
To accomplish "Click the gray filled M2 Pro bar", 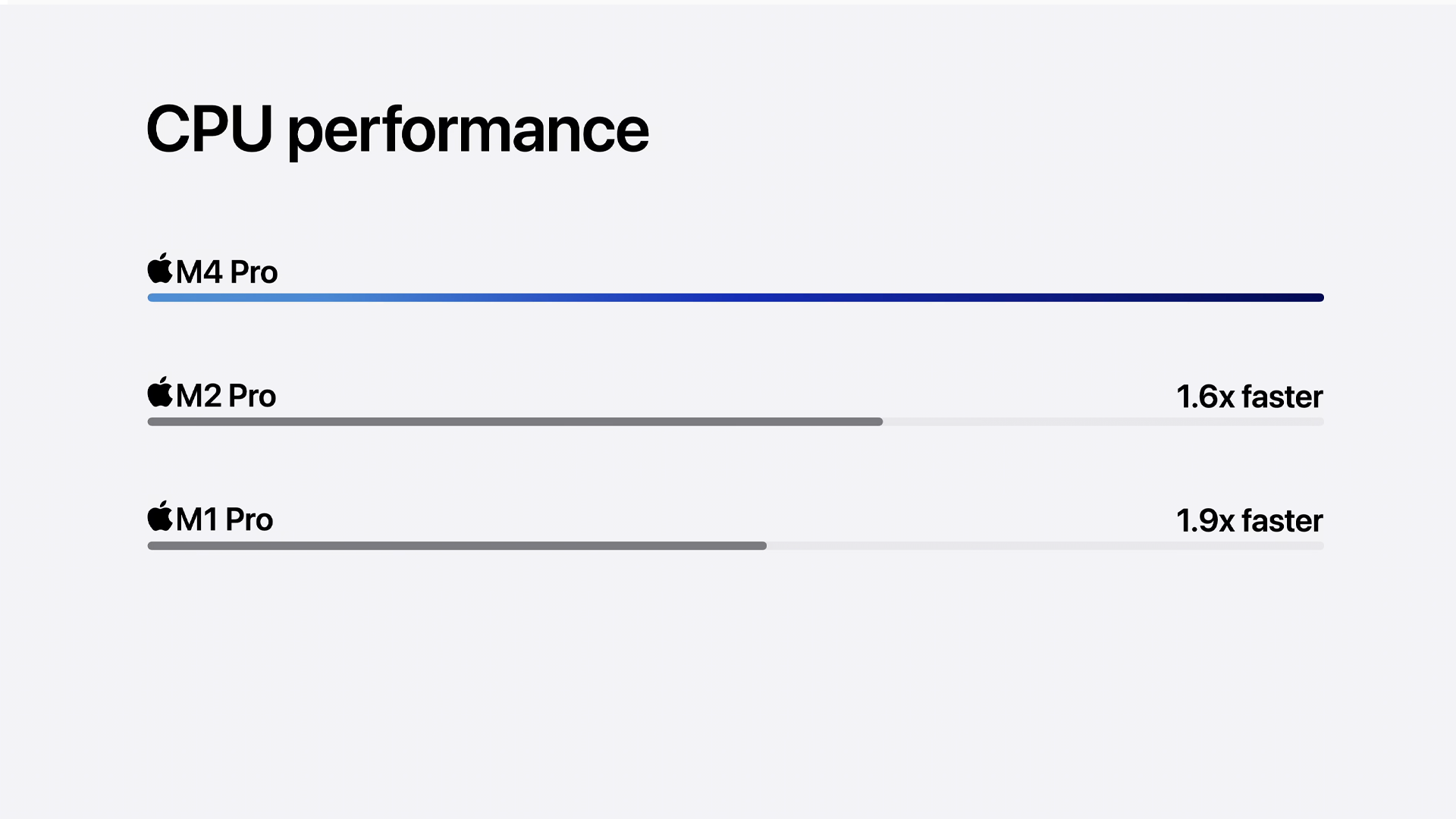I will pyautogui.click(x=515, y=422).
